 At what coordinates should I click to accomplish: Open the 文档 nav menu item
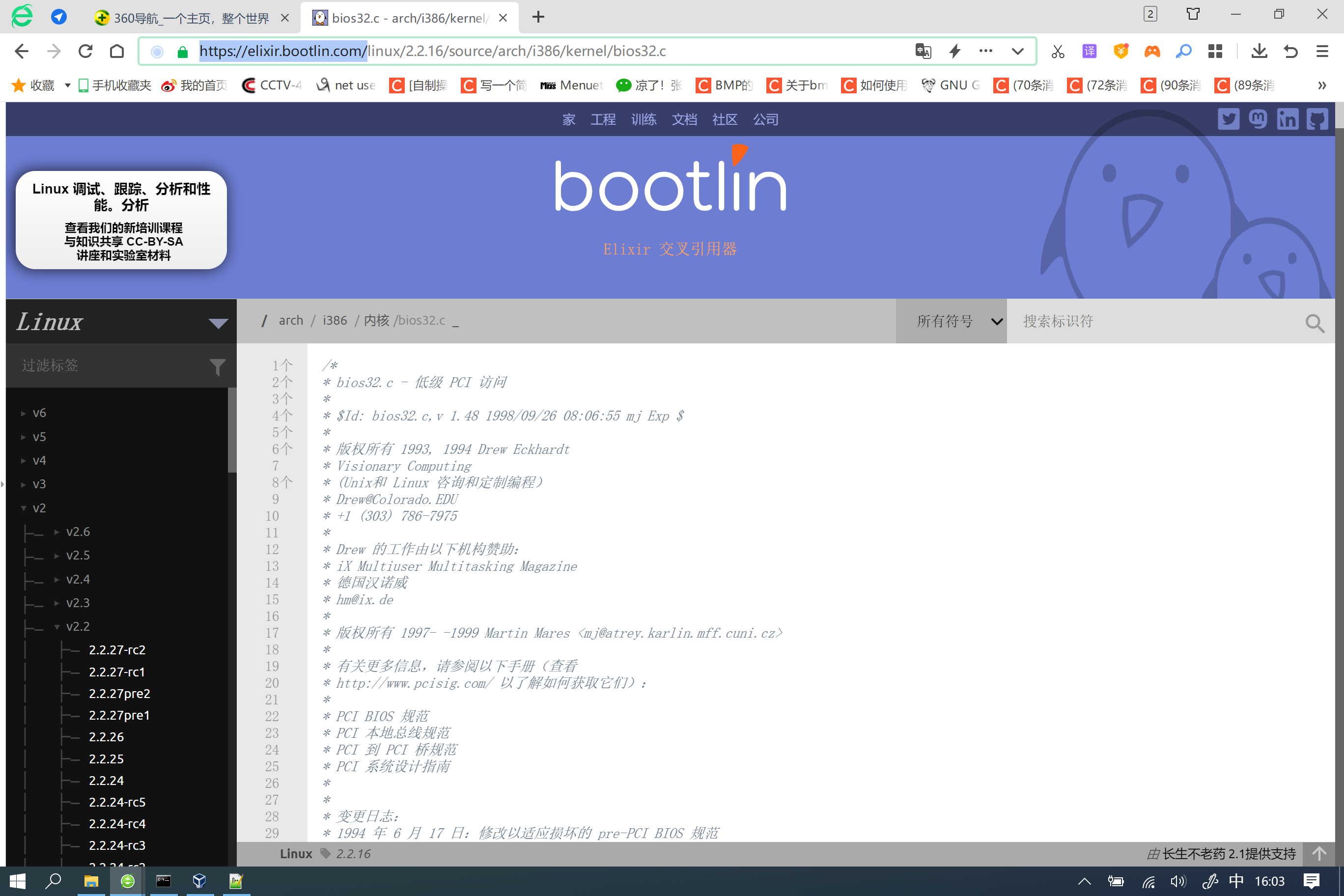(684, 119)
